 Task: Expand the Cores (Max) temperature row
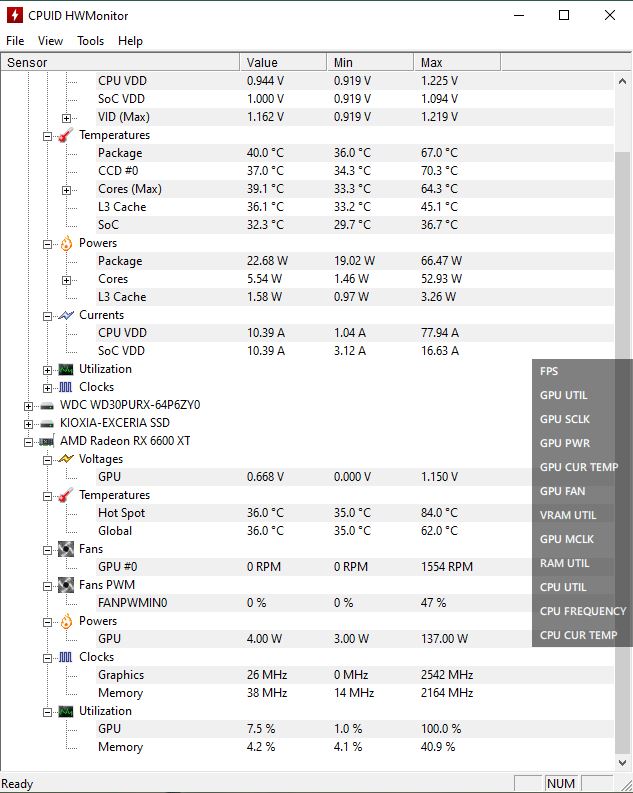tap(66, 189)
